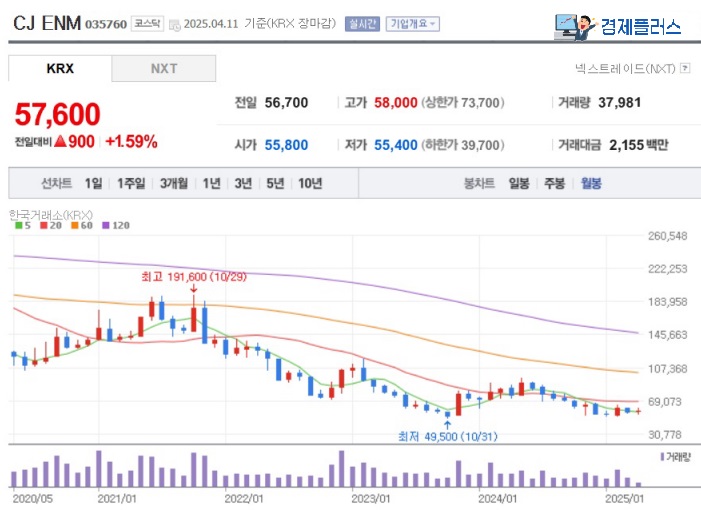Select the 3년 line chart period
Image resolution: width=701 pixels, height=510 pixels.
(x=243, y=183)
